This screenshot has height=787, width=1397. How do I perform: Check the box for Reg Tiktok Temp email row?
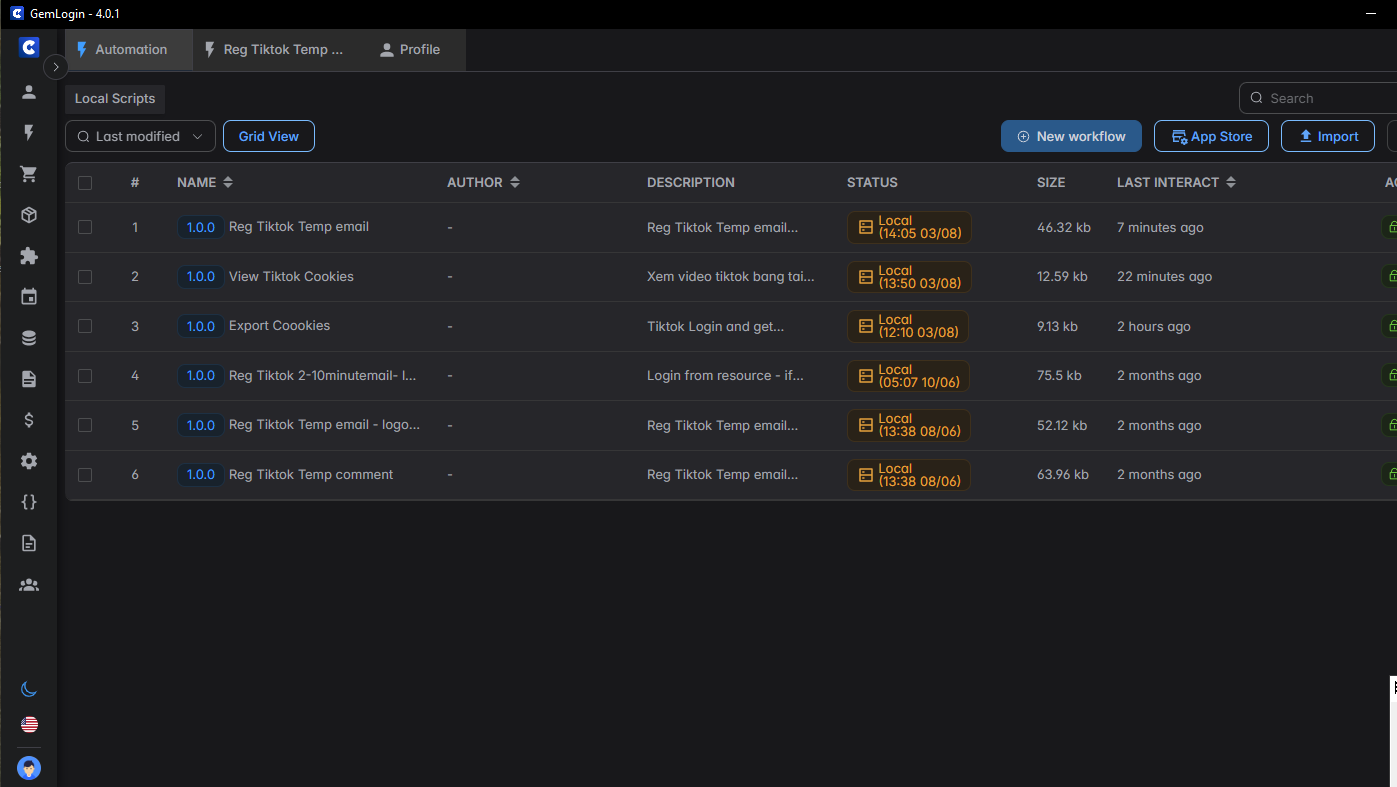[85, 227]
